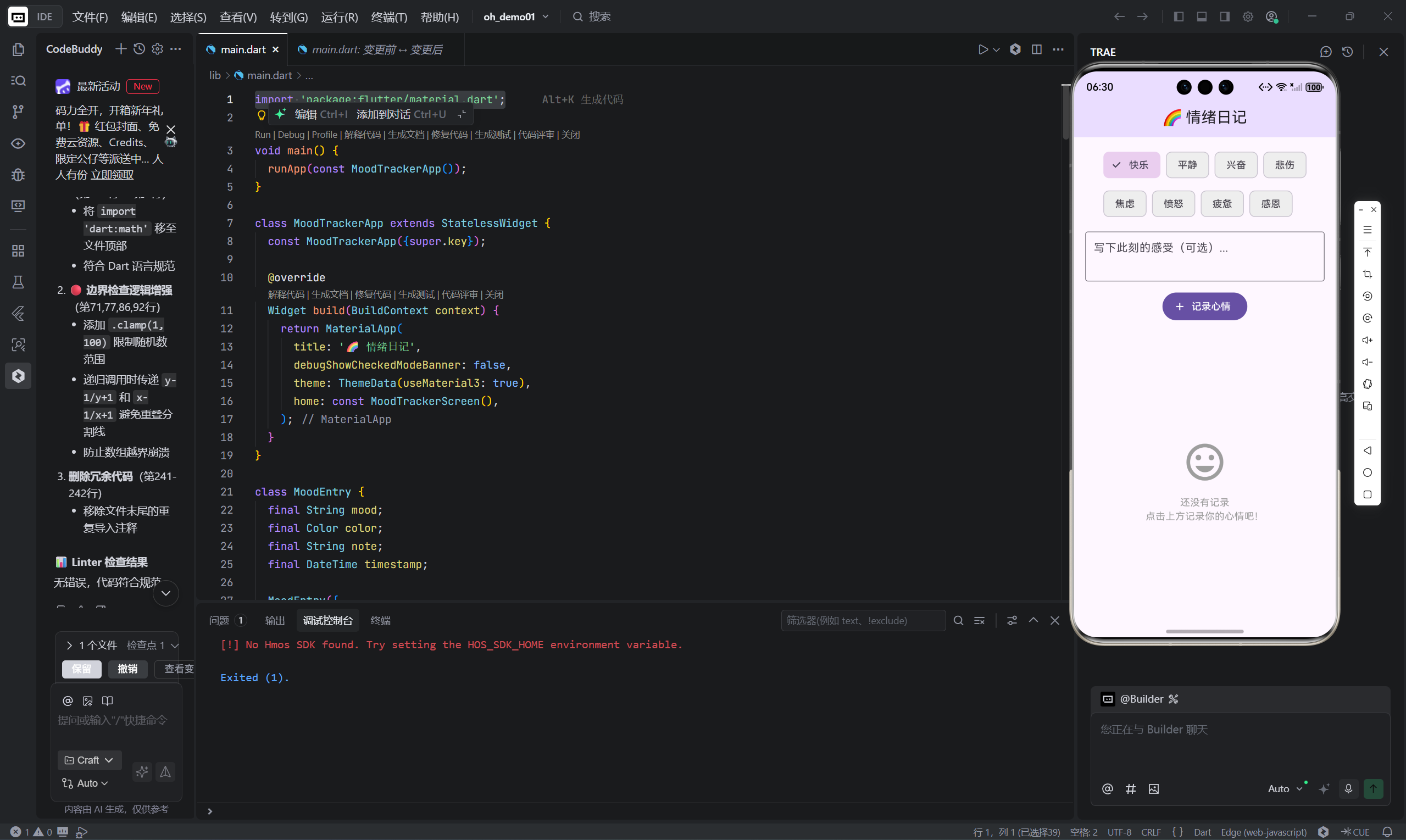Click the microphone icon in Builder chat
Viewport: 1406px width, 840px height.
tap(1348, 788)
